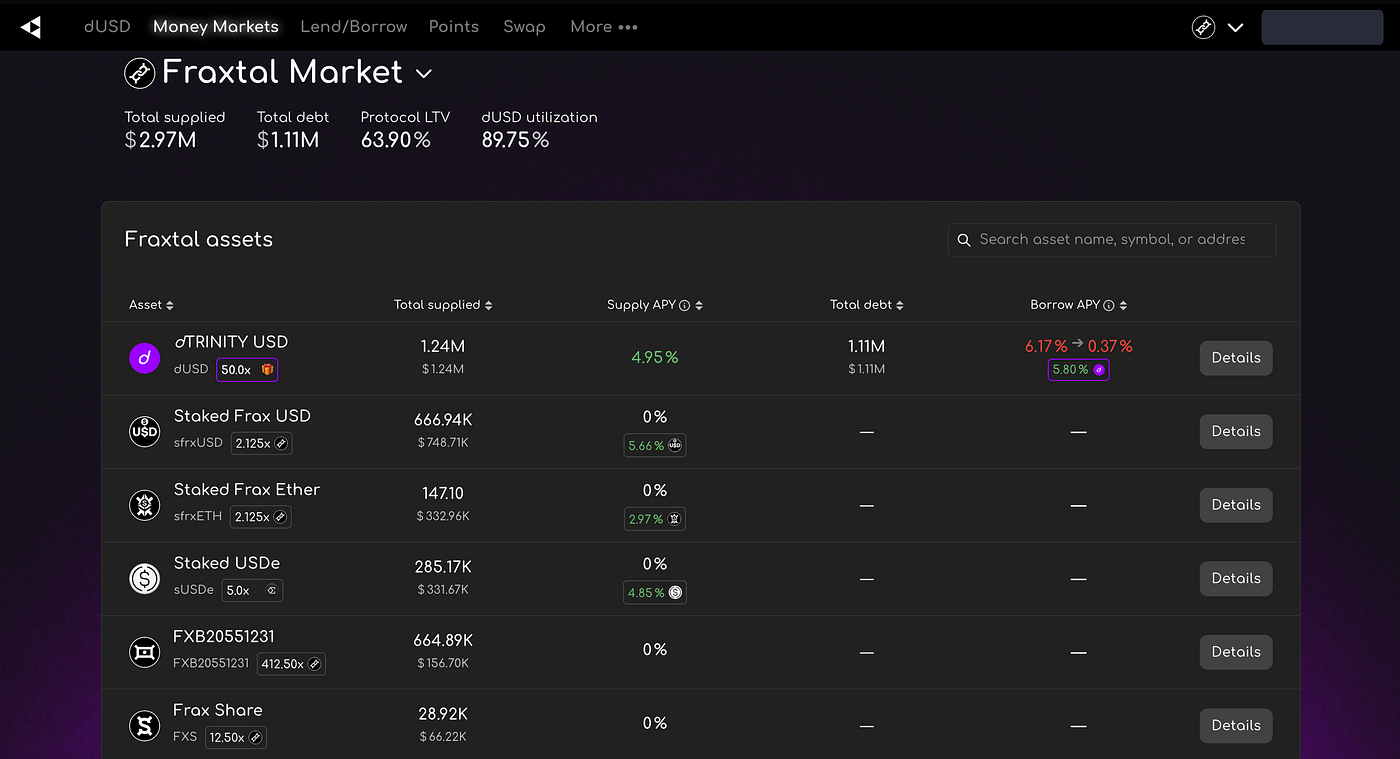Viewport: 1400px width, 759px height.
Task: Open the Points nav tab
Action: (454, 27)
